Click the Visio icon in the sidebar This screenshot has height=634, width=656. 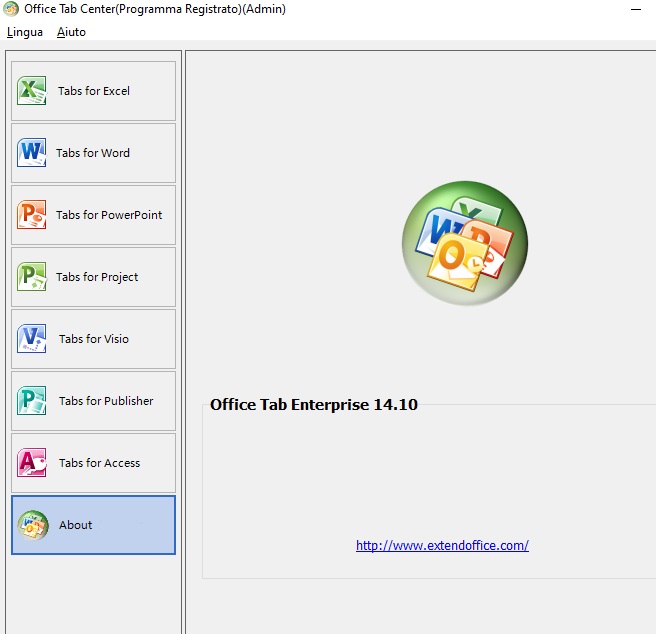point(31,338)
